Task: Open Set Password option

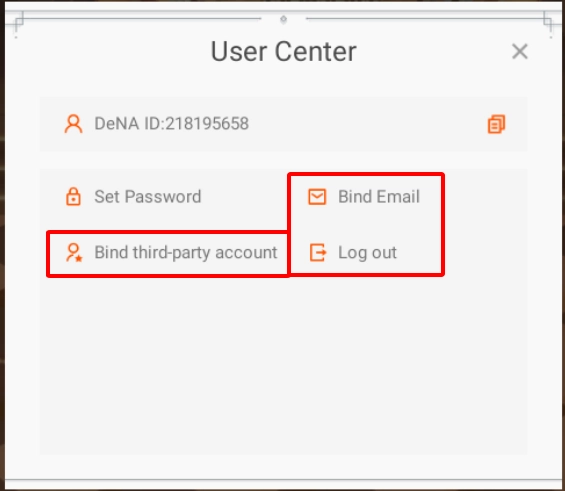Action: click(x=148, y=197)
